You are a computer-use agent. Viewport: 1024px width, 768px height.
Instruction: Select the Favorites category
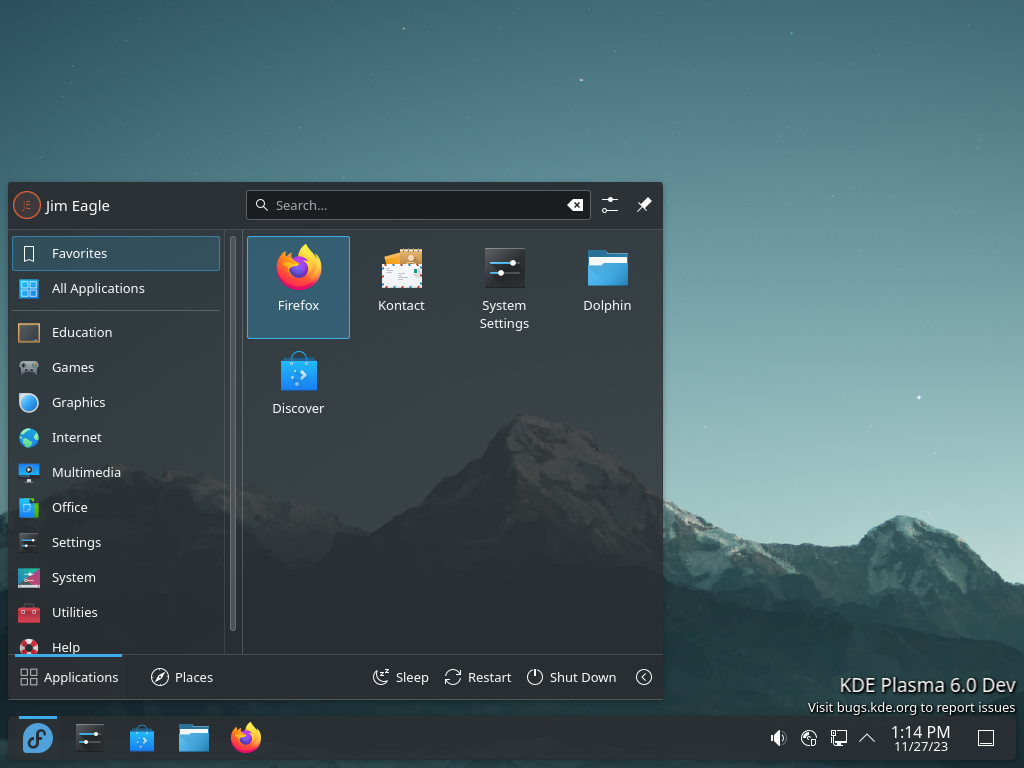tap(116, 253)
